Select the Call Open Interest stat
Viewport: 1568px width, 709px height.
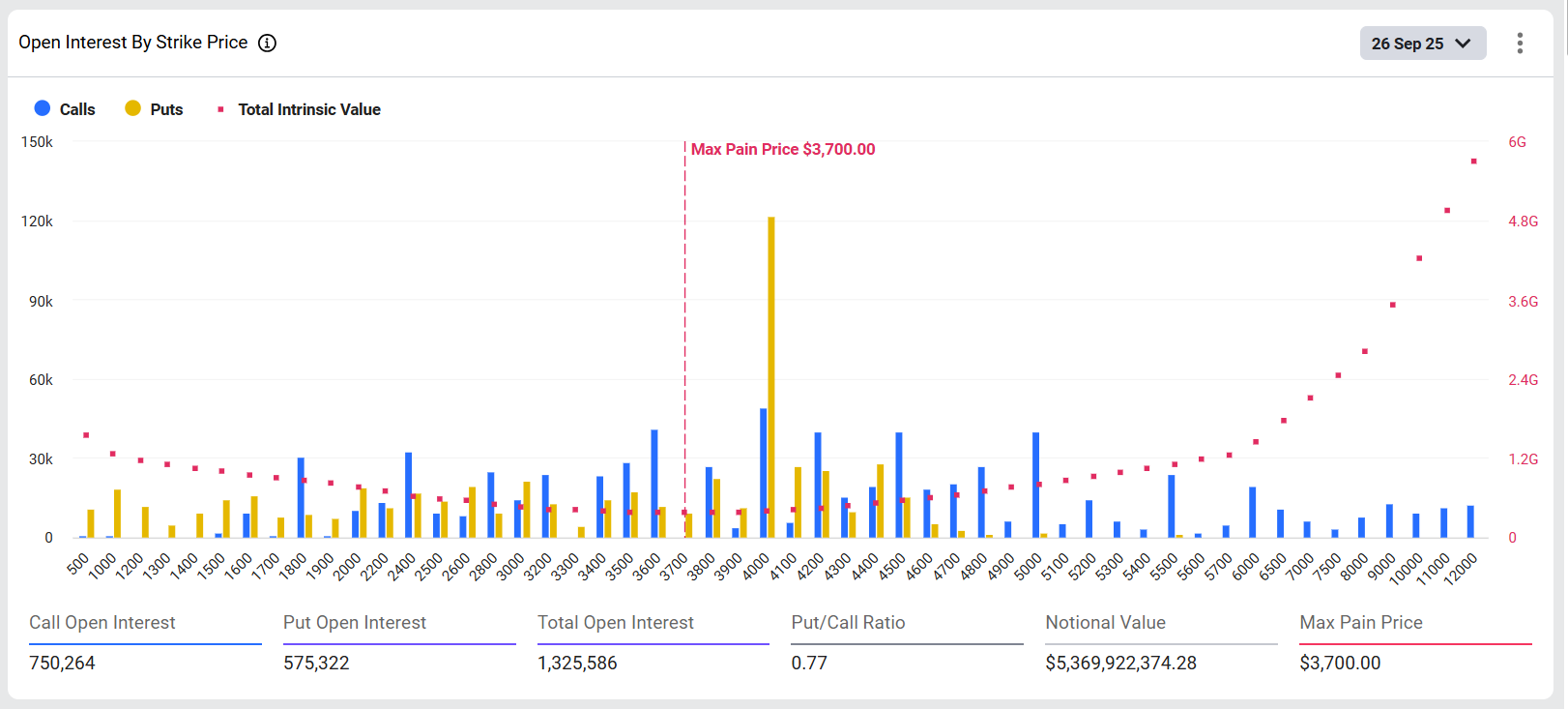coord(145,642)
